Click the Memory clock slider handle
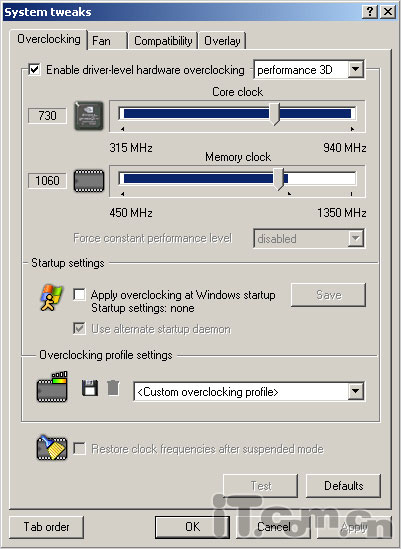401x549 pixels. (x=279, y=179)
